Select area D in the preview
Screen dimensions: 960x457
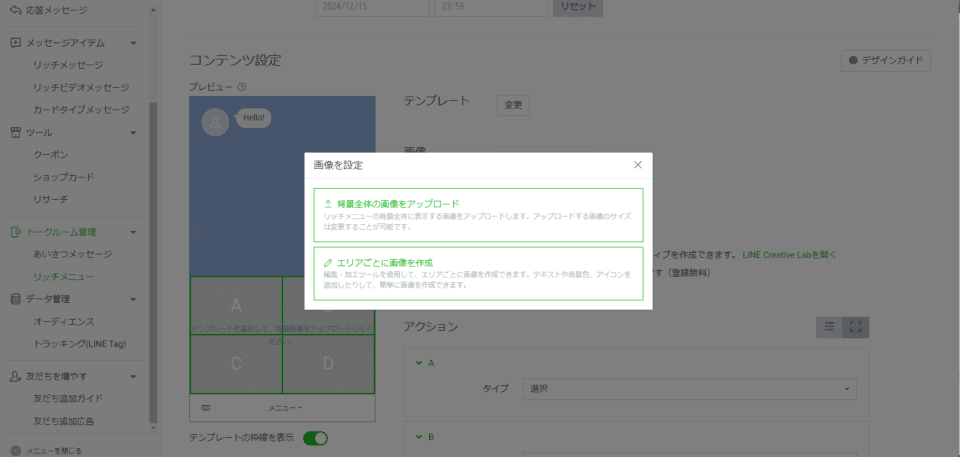328,364
